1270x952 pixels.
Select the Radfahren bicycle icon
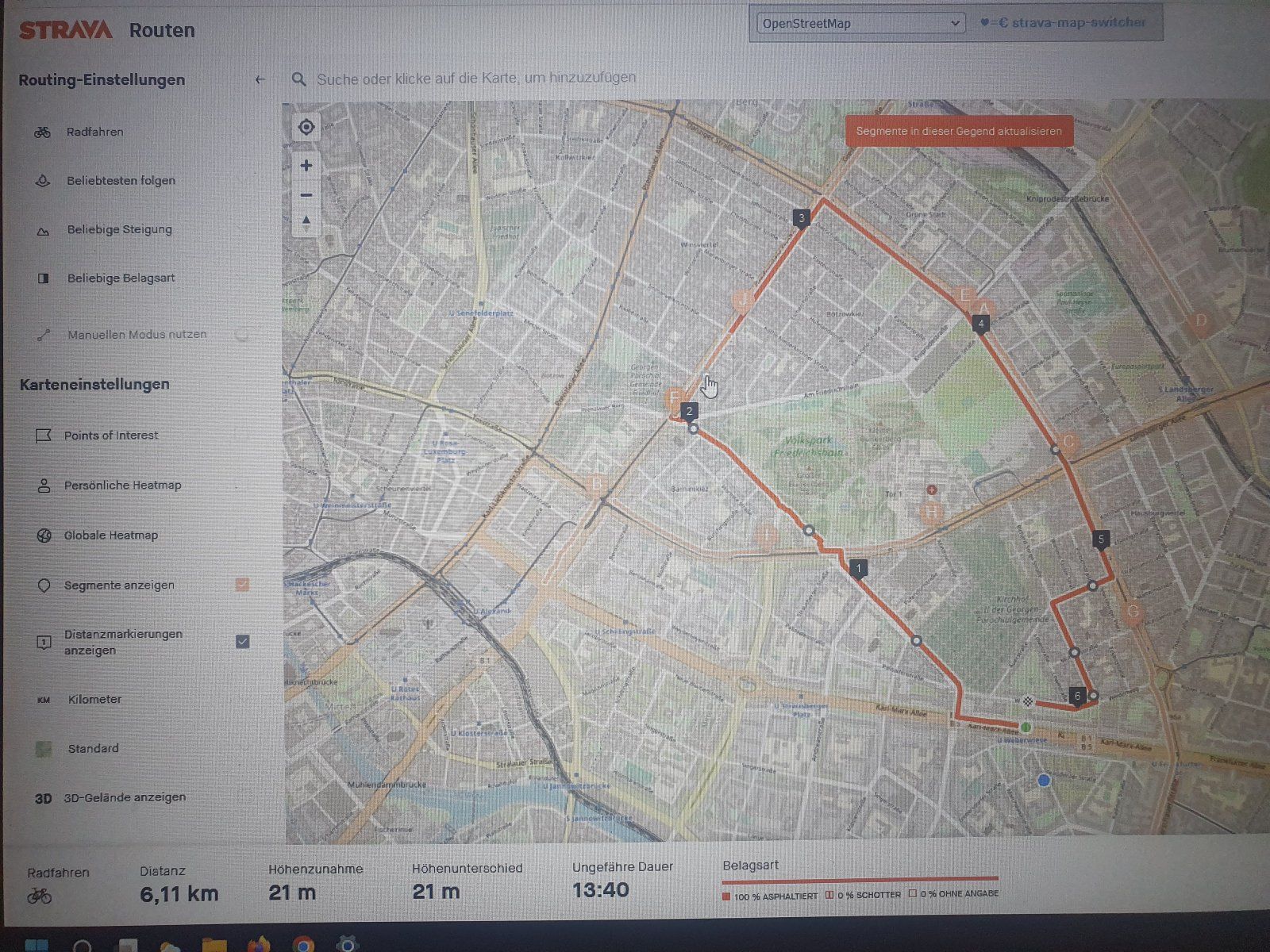43,132
